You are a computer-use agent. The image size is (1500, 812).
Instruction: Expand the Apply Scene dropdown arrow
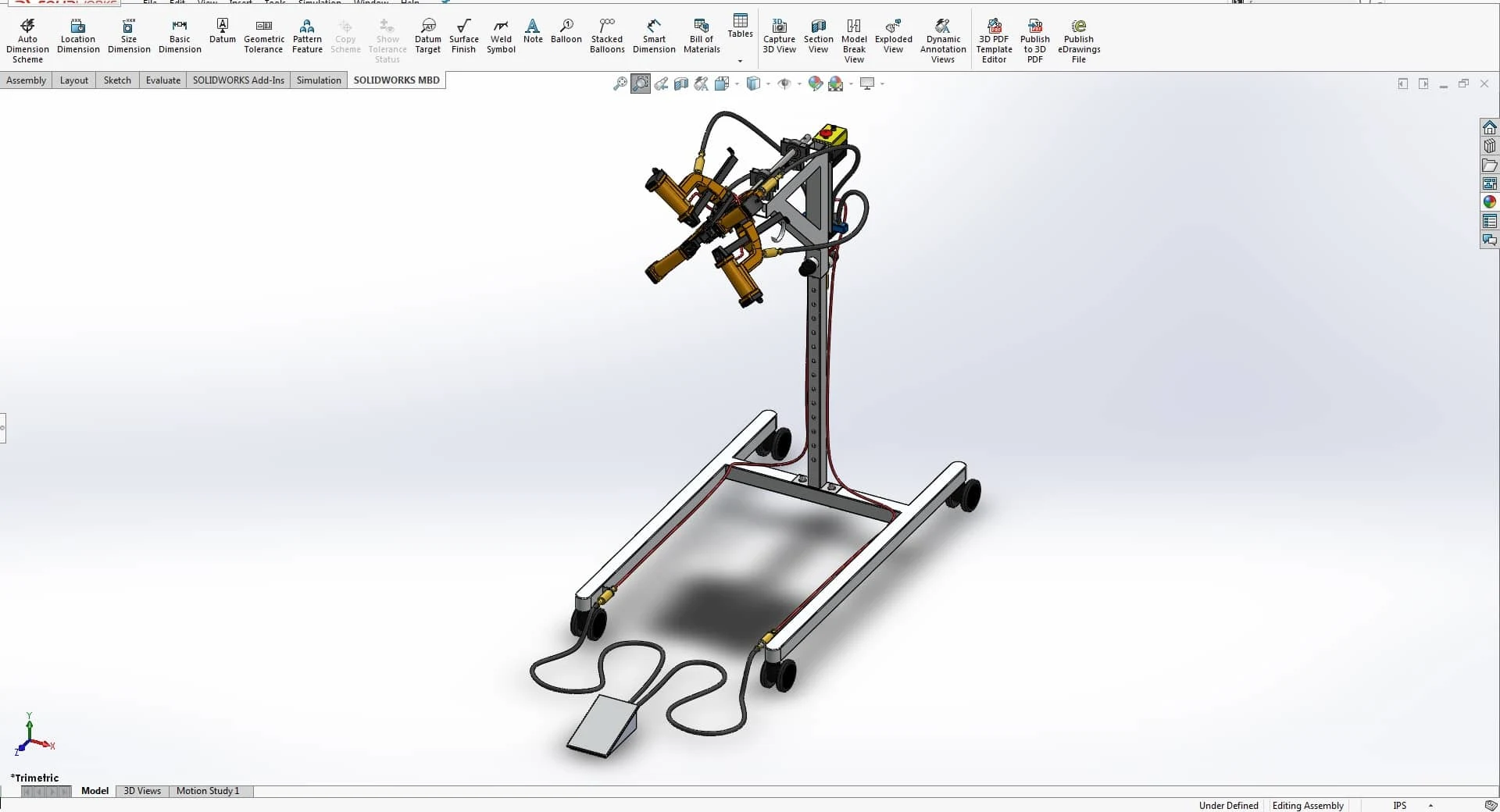[851, 84]
